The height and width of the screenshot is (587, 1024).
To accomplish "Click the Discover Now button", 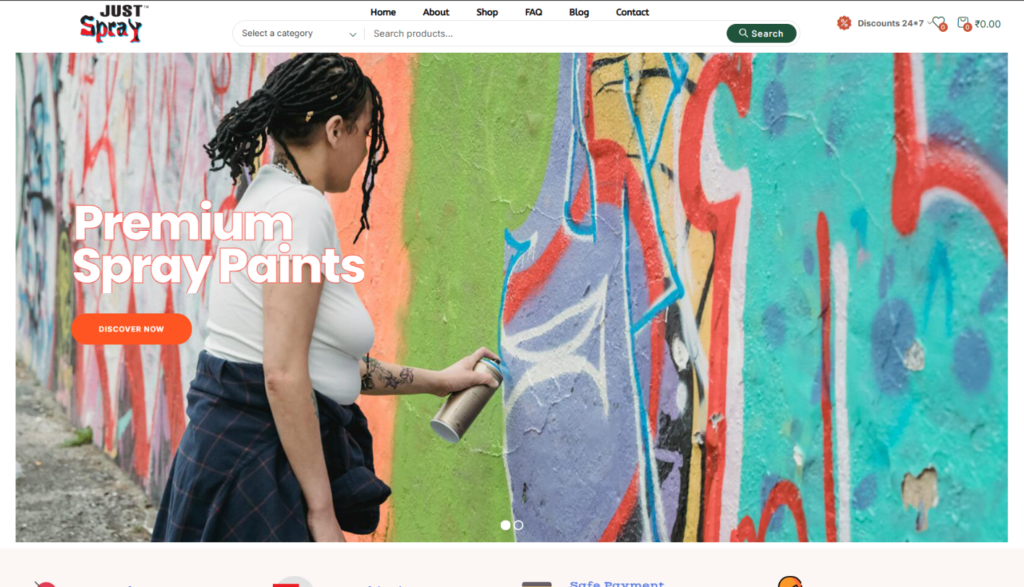I will [x=131, y=329].
